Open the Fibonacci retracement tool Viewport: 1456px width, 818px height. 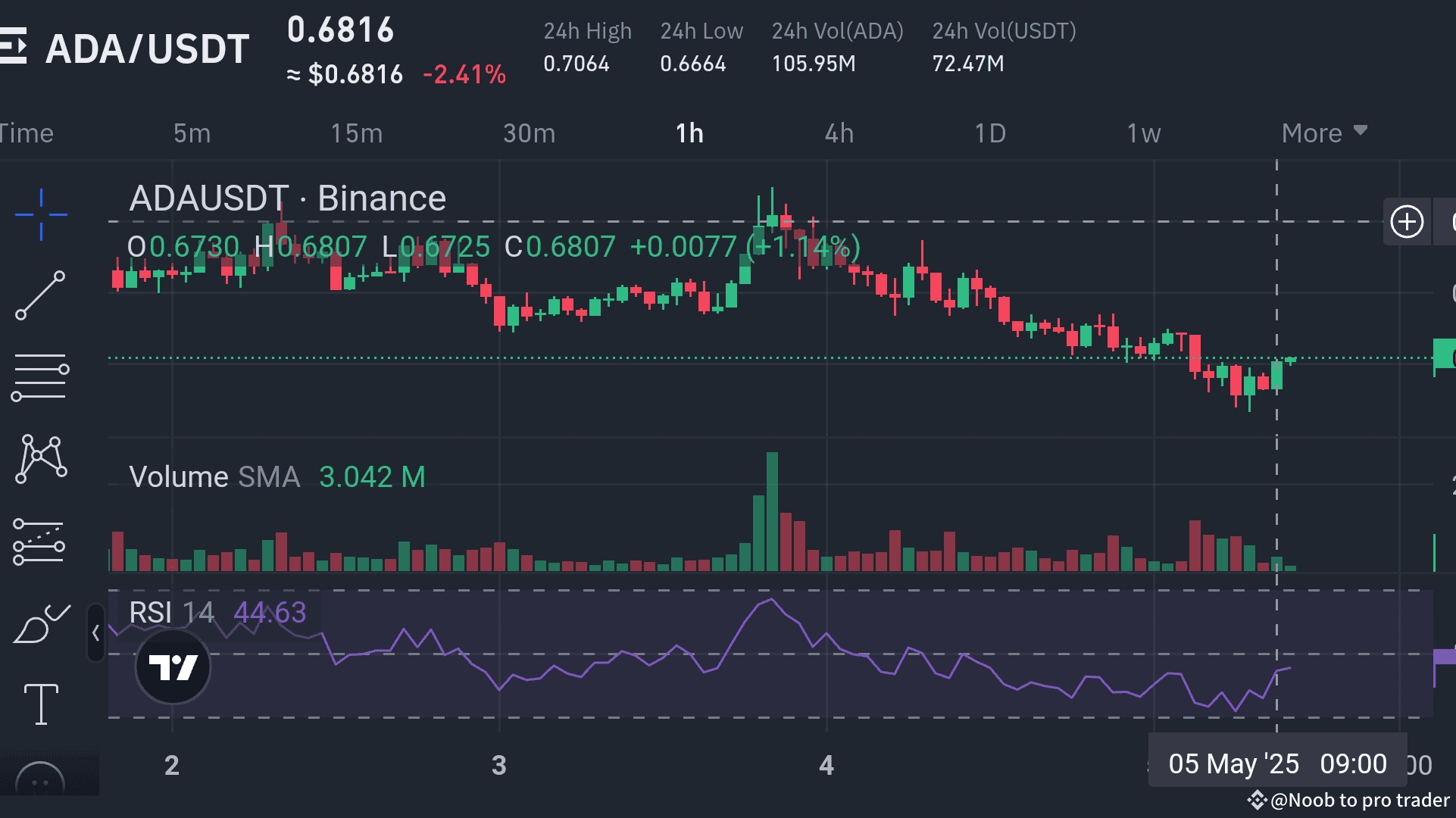coord(41,377)
